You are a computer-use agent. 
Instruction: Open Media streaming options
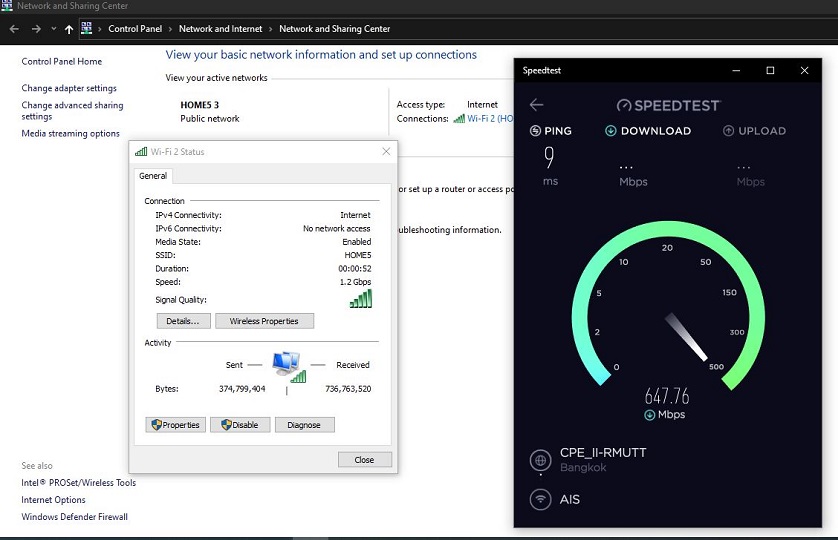tap(71, 134)
